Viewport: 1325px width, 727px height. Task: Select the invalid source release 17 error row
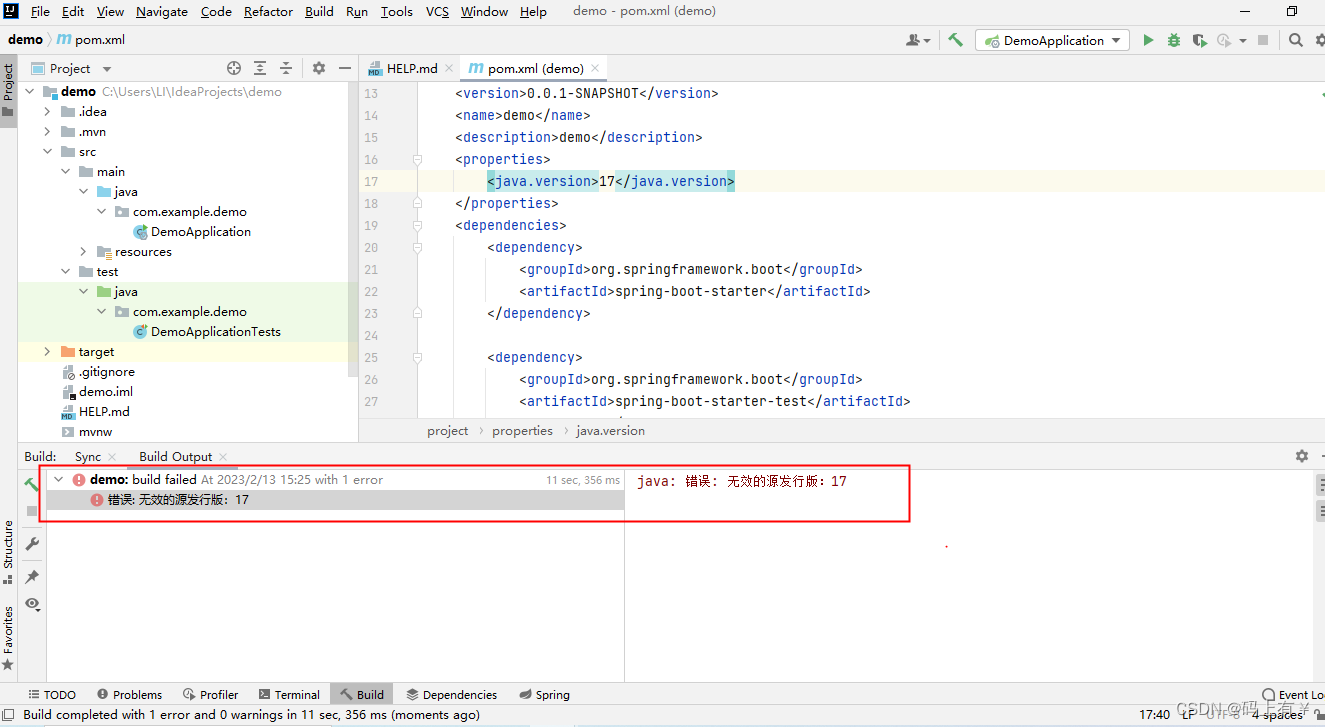point(335,500)
